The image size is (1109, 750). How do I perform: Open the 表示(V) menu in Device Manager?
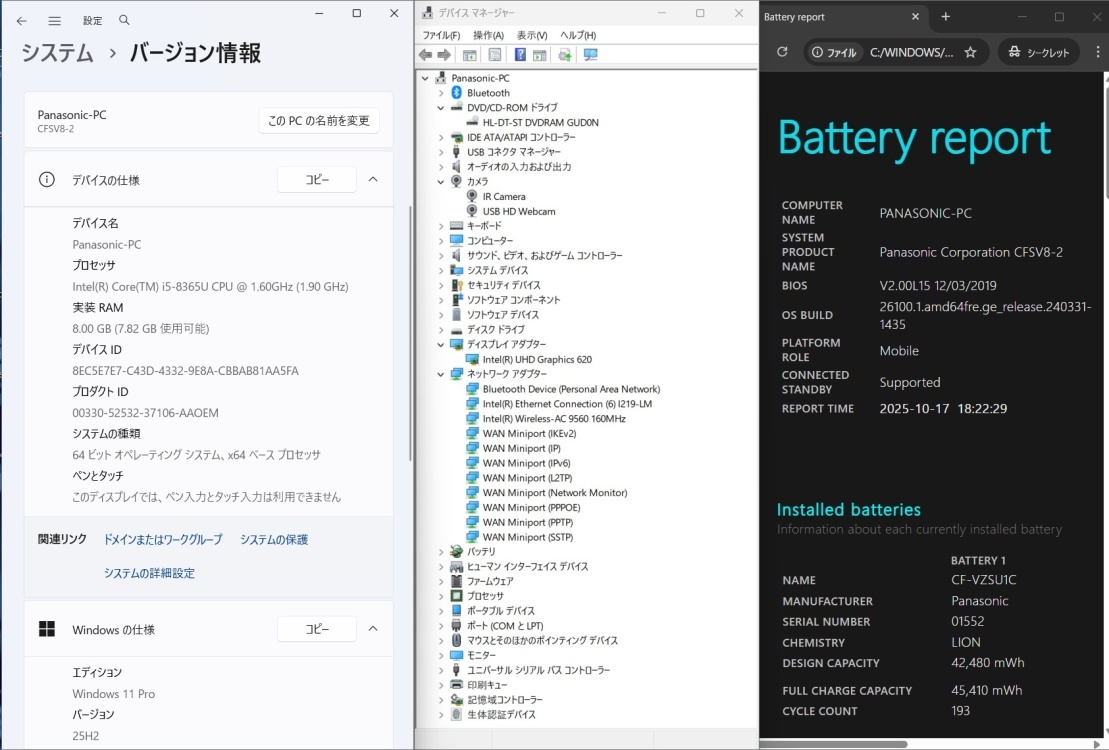(531, 36)
